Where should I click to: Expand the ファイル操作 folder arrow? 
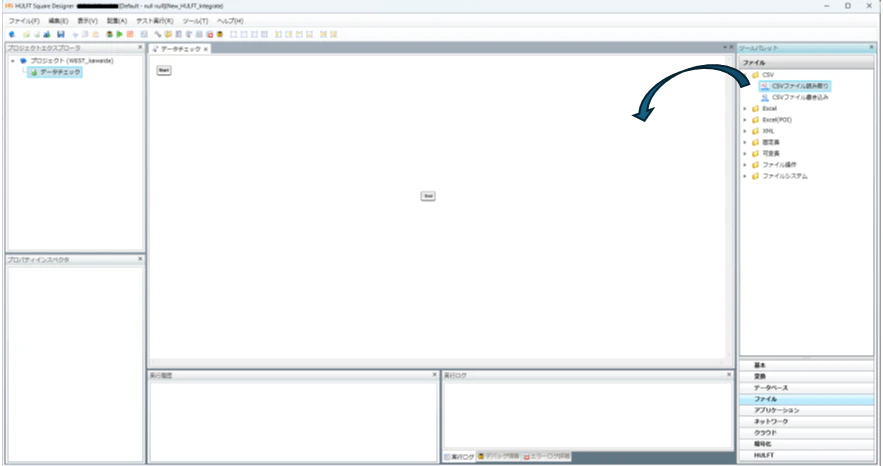[745, 165]
